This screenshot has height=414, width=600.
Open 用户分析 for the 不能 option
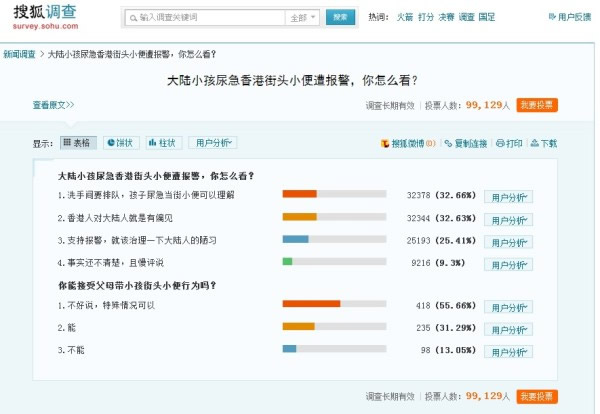pyautogui.click(x=509, y=350)
